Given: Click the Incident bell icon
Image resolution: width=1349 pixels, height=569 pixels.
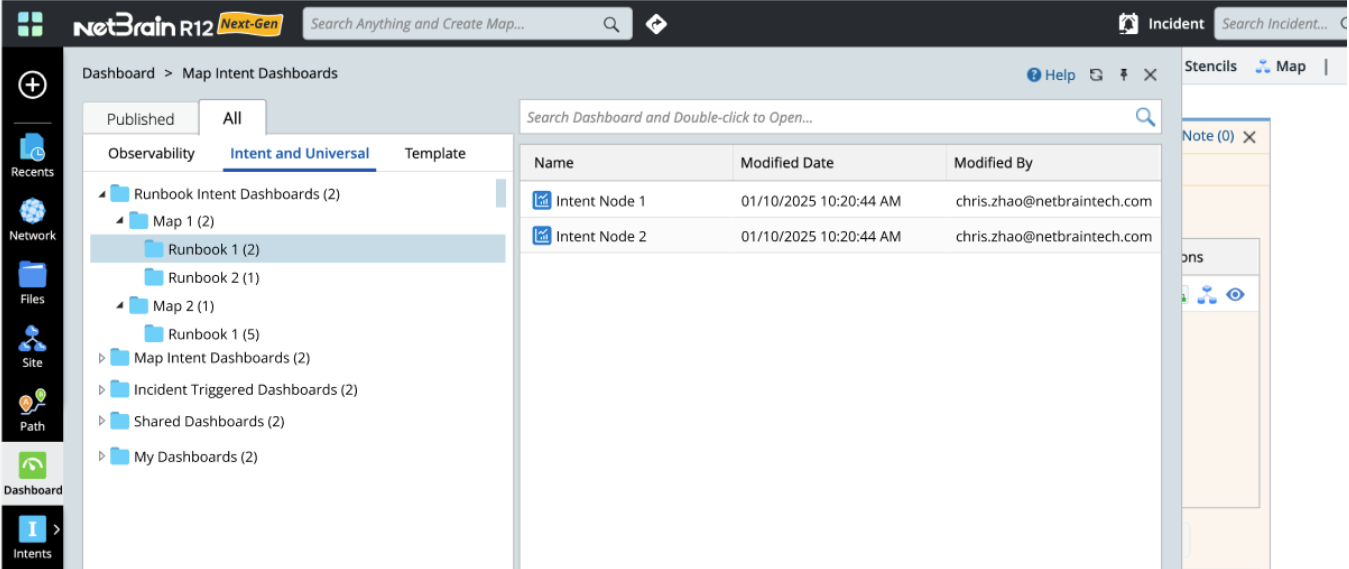Looking at the screenshot, I should pyautogui.click(x=1129, y=24).
